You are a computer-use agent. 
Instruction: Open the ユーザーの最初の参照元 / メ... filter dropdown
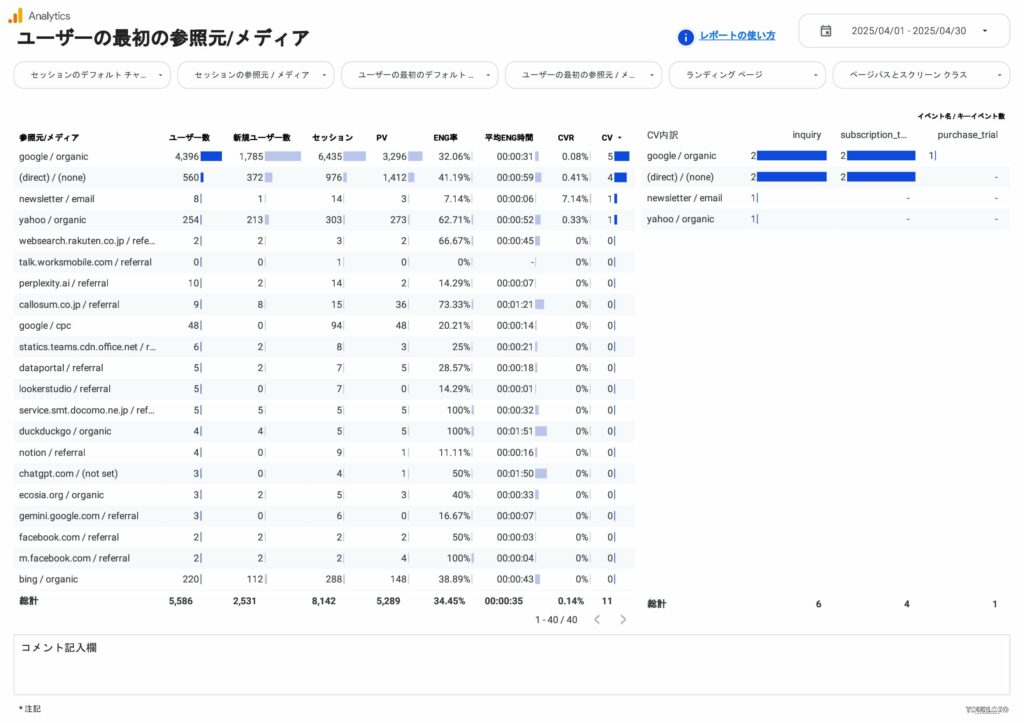point(584,75)
